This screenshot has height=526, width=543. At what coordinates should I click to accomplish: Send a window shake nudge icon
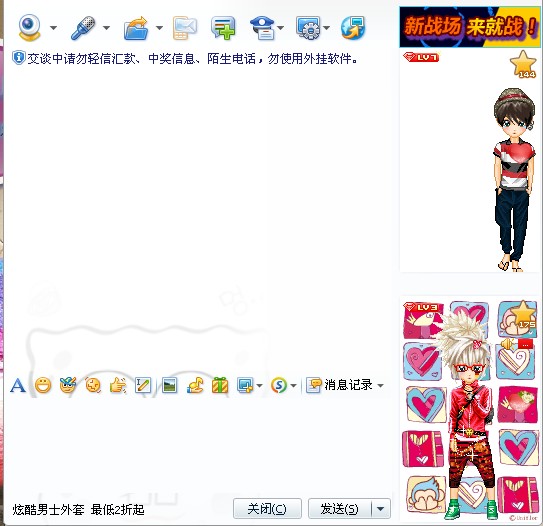pyautogui.click(x=93, y=385)
